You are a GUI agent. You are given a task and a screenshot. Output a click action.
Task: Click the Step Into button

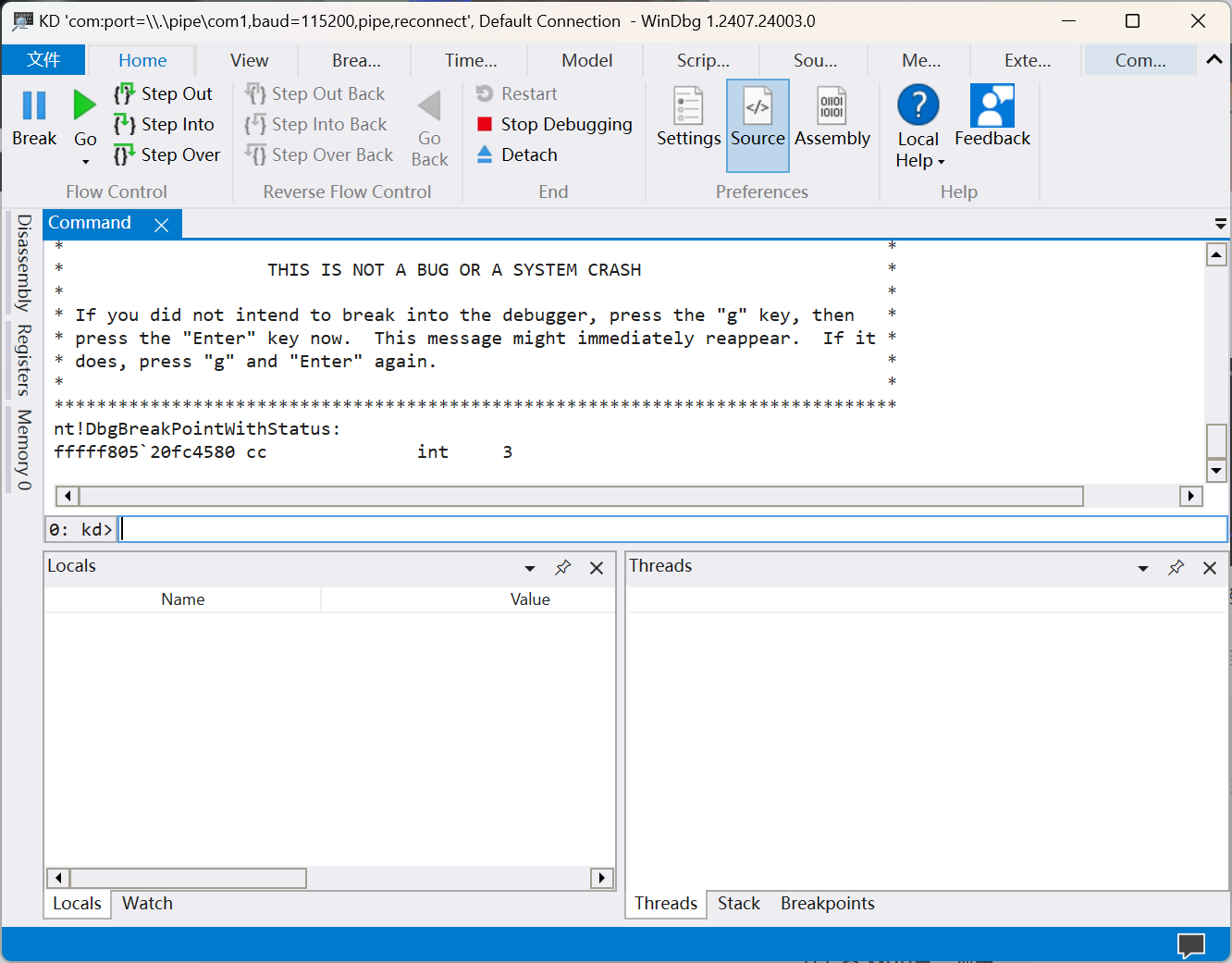[x=165, y=124]
